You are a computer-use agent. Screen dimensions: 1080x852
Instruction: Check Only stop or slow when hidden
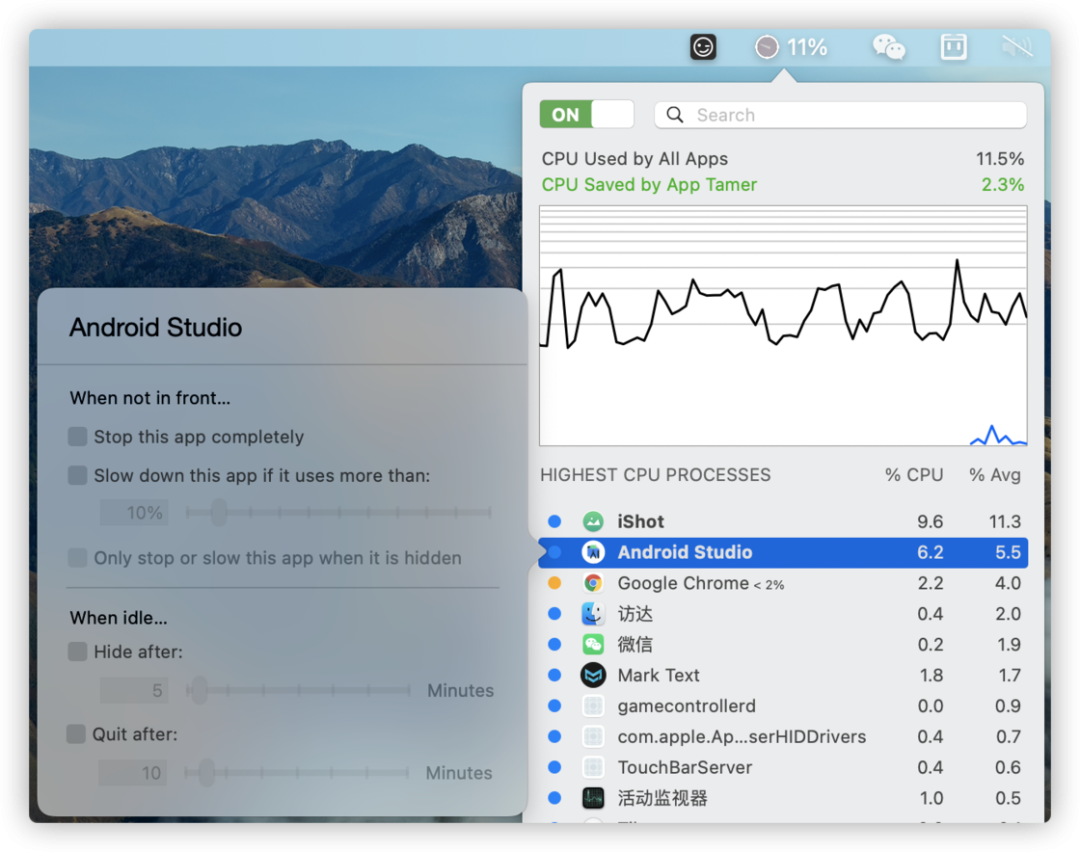(78, 558)
